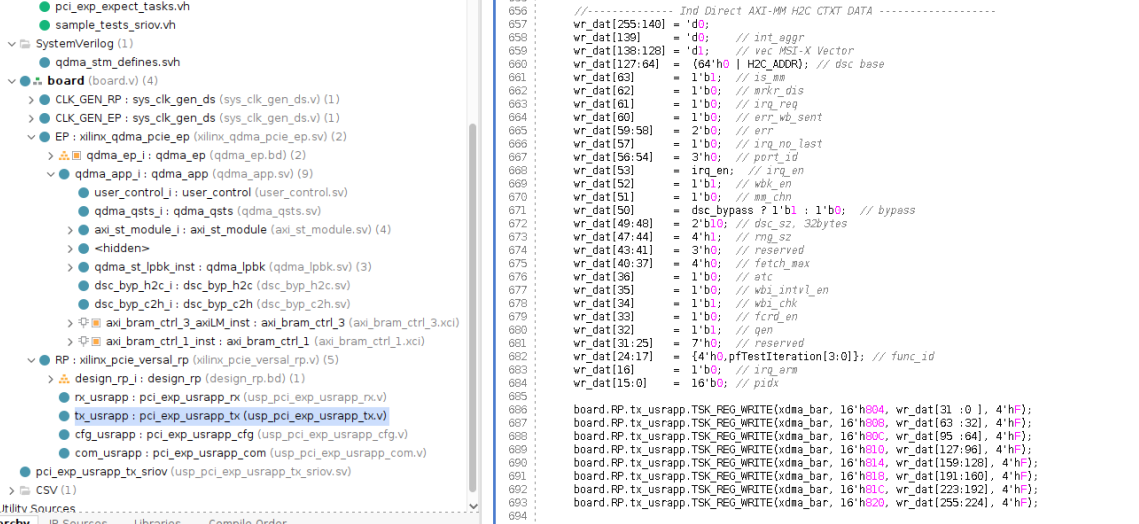This screenshot has width=1139, height=524.
Task: Click the CSV folder icon
Action: (x=25, y=490)
